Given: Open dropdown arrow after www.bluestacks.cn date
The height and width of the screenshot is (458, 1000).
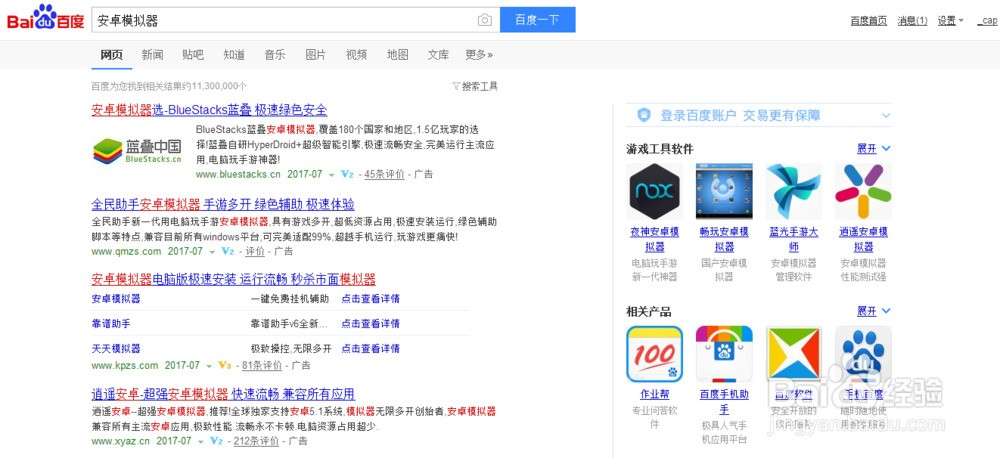Looking at the screenshot, I should pos(332,175).
